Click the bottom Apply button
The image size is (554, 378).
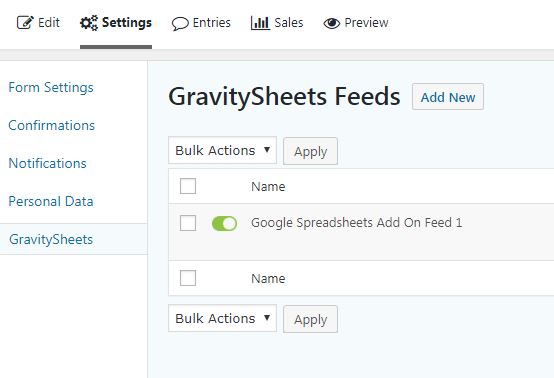310,319
